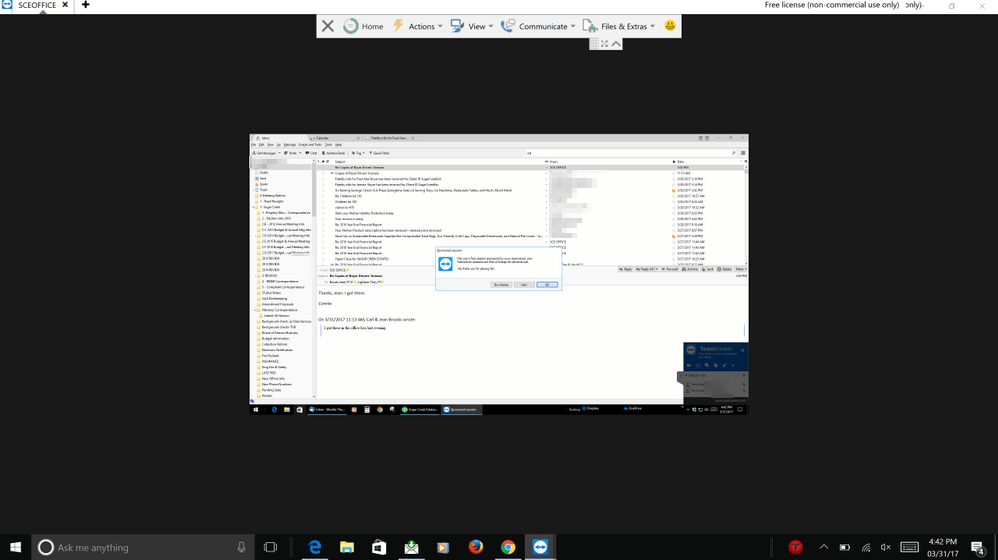This screenshot has height=560, width=998.
Task: Open Microsoft Edge from the taskbar
Action: click(315, 547)
